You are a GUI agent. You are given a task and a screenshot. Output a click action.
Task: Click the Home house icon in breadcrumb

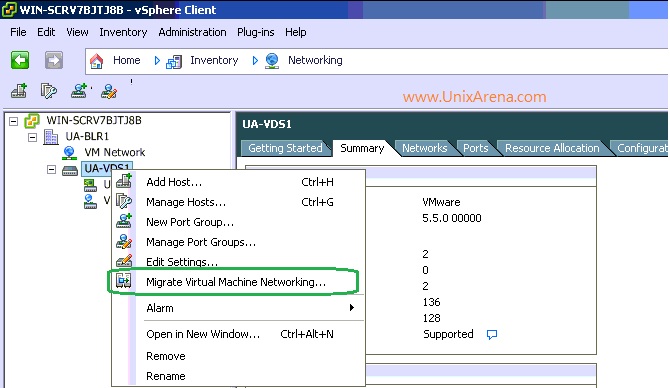[97, 61]
